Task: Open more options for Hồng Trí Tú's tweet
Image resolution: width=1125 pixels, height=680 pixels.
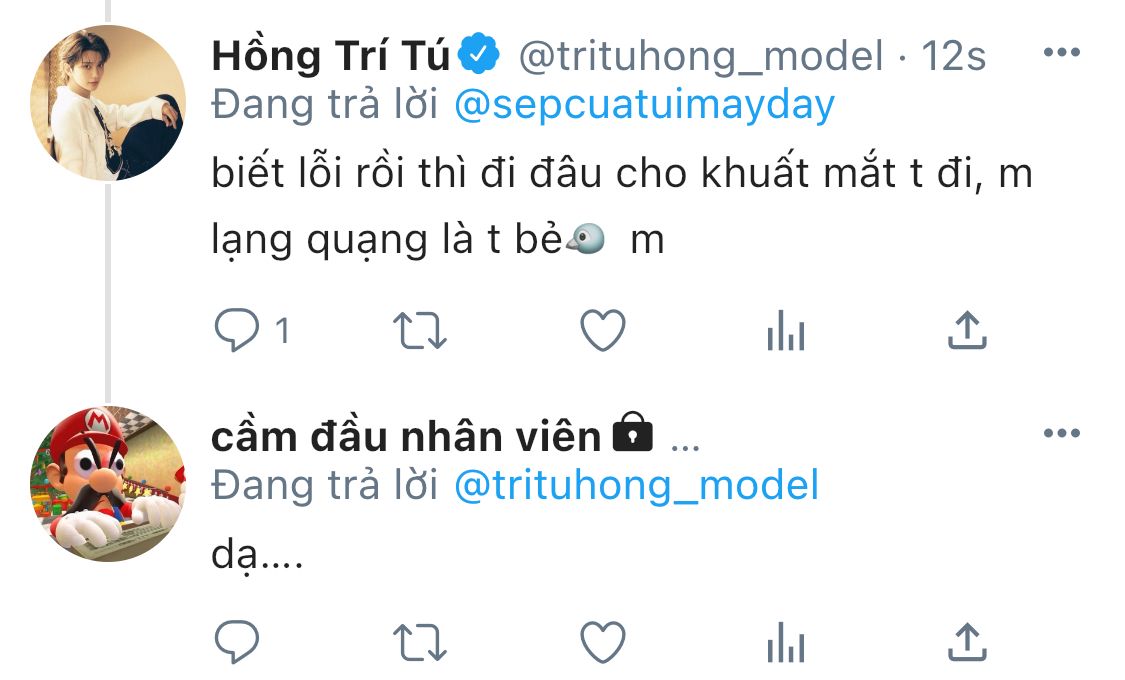Action: 1062,52
